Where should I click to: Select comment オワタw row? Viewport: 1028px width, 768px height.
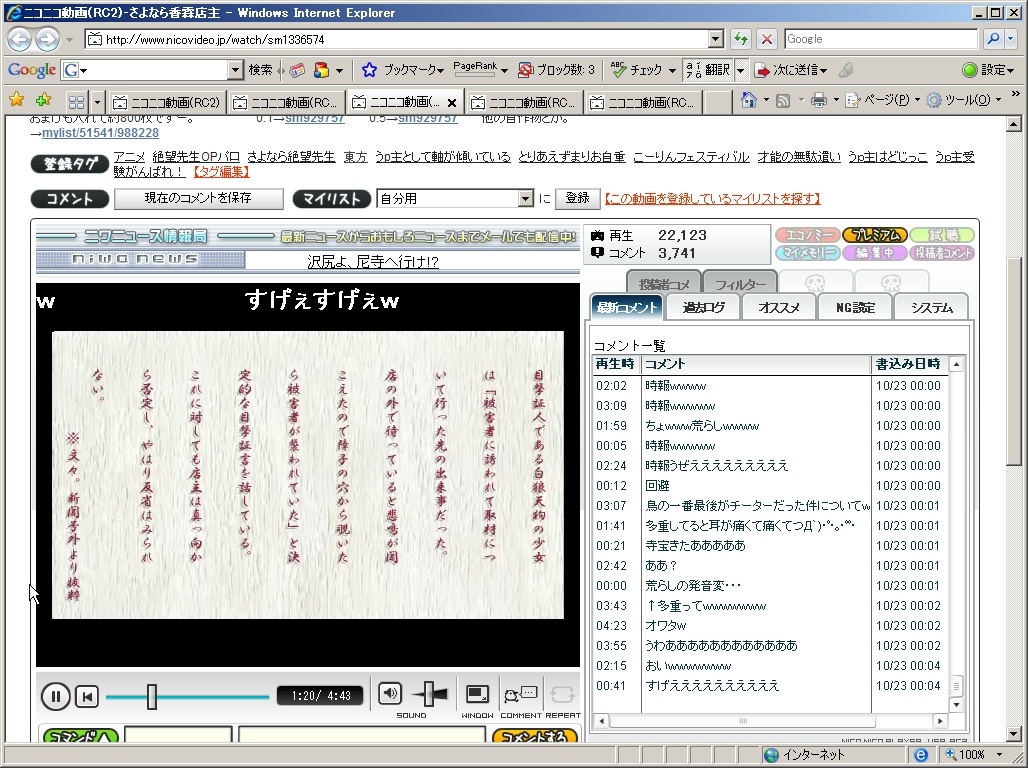tap(770, 626)
